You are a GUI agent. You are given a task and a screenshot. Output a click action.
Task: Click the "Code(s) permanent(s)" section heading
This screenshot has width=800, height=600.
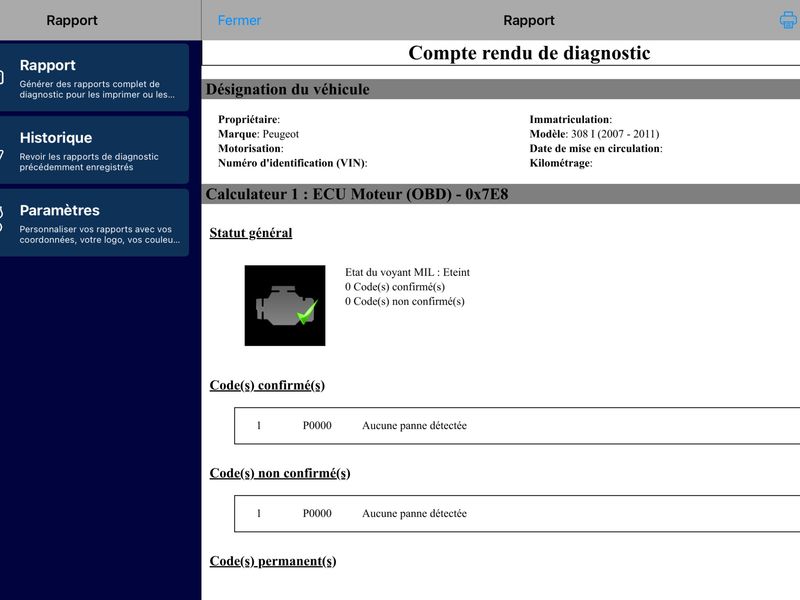pos(272,561)
